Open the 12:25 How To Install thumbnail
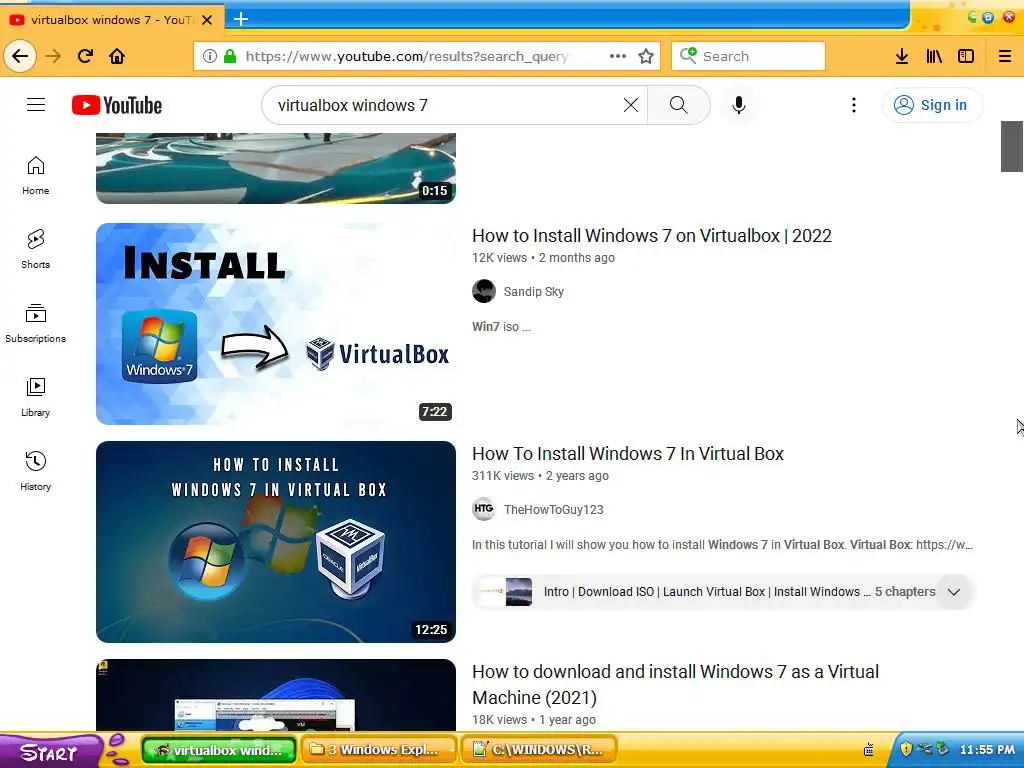 tap(276, 542)
